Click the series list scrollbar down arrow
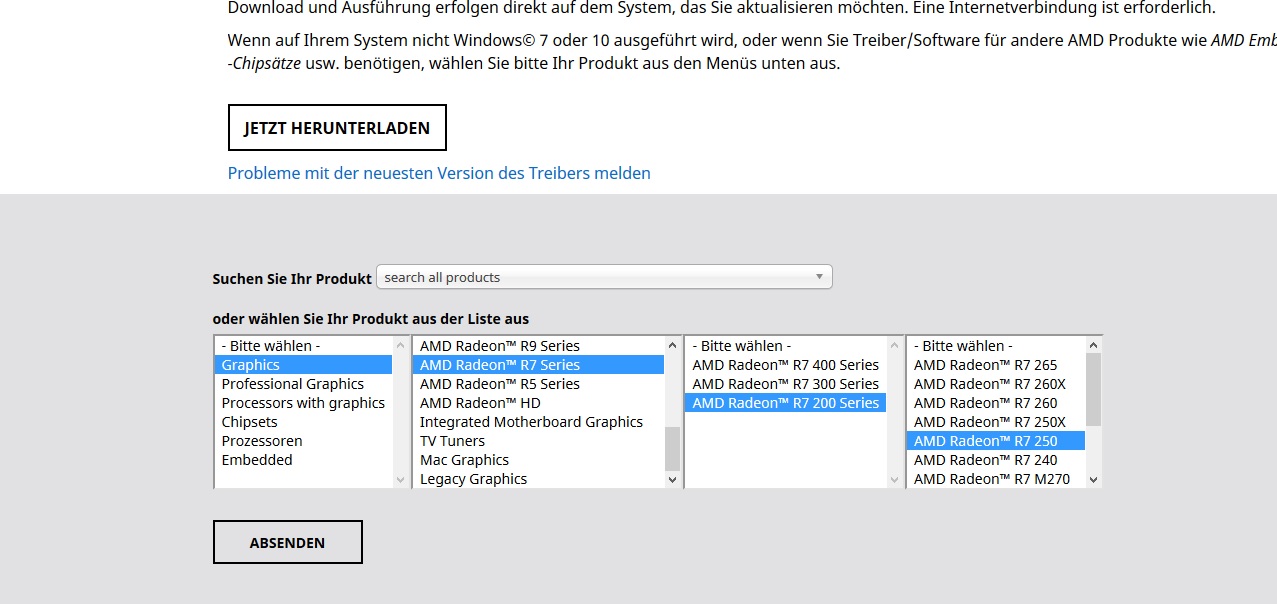 pos(672,480)
